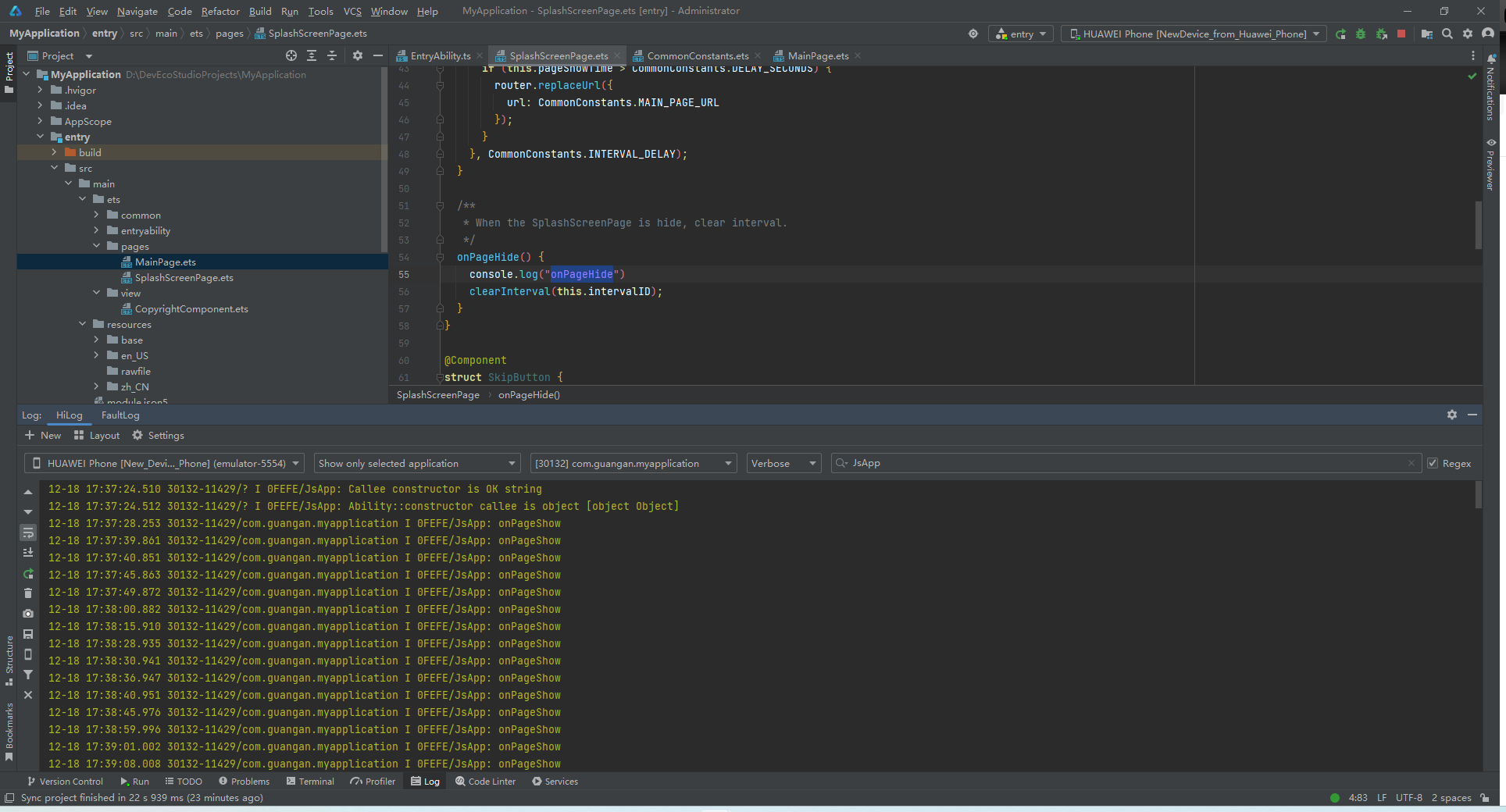Open Show only selected application dropdown
The width and height of the screenshot is (1506, 812).
[x=417, y=463]
